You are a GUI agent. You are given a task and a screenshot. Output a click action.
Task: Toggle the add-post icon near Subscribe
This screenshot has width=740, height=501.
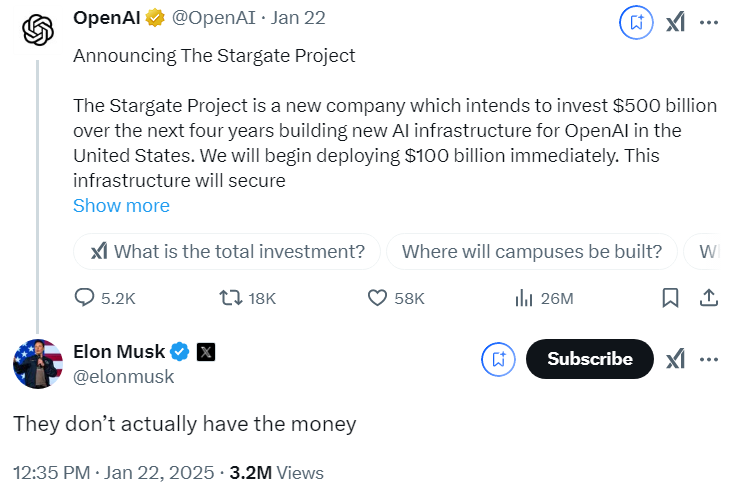pos(498,359)
